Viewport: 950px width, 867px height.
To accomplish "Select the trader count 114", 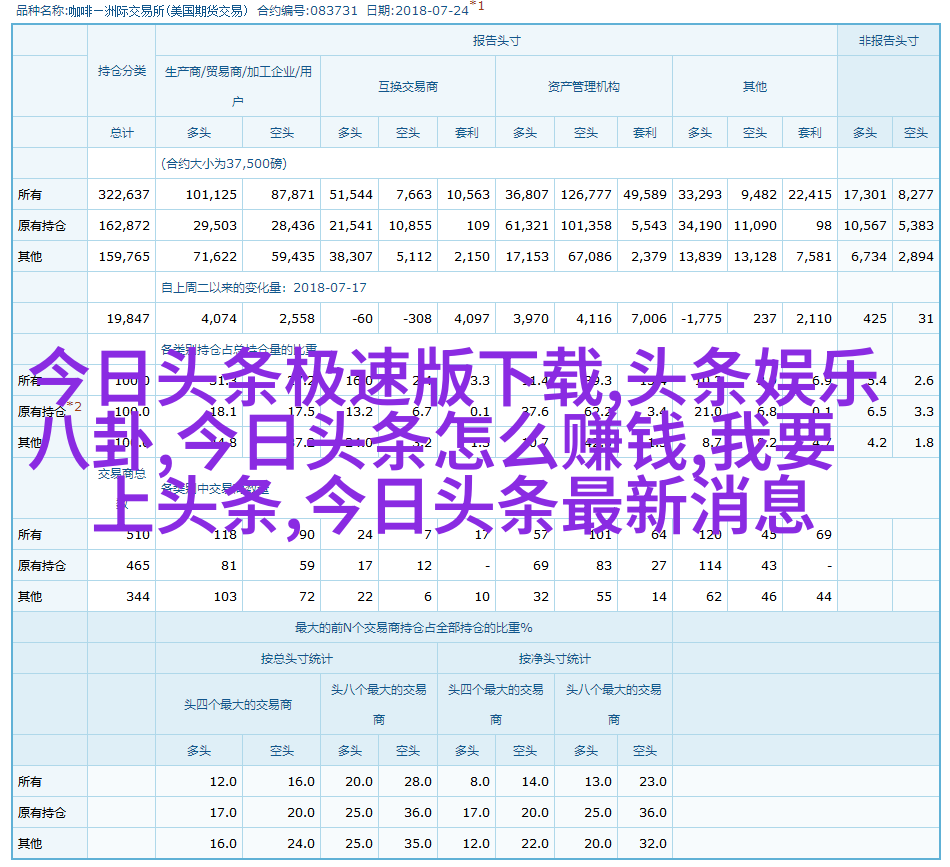I will (710, 565).
